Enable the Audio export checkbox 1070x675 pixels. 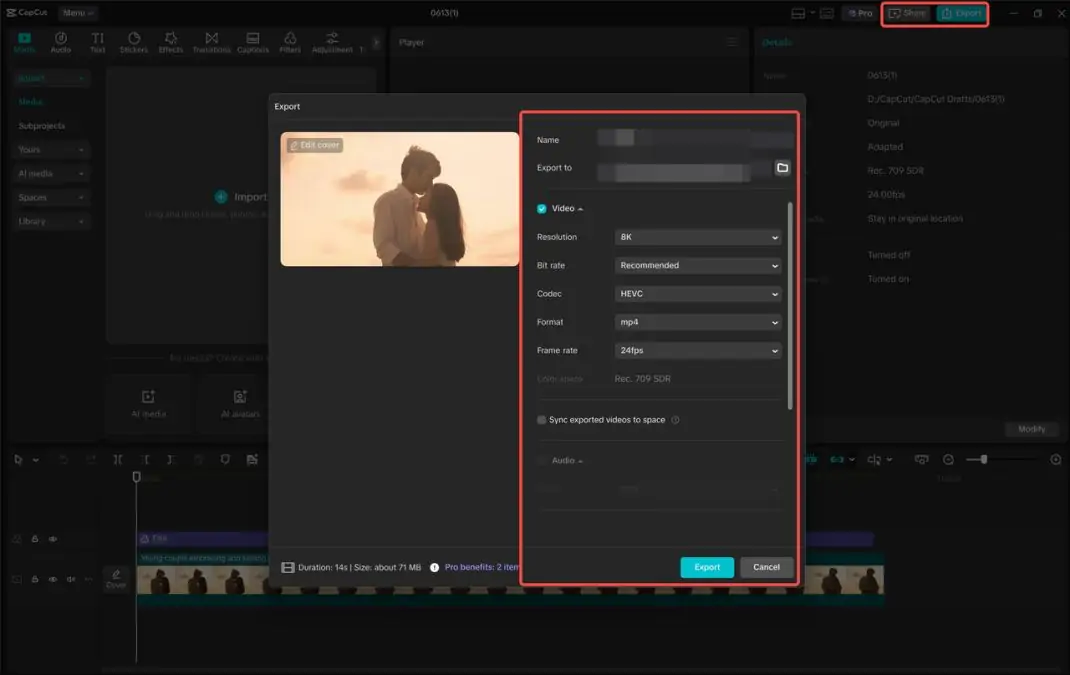(542, 461)
